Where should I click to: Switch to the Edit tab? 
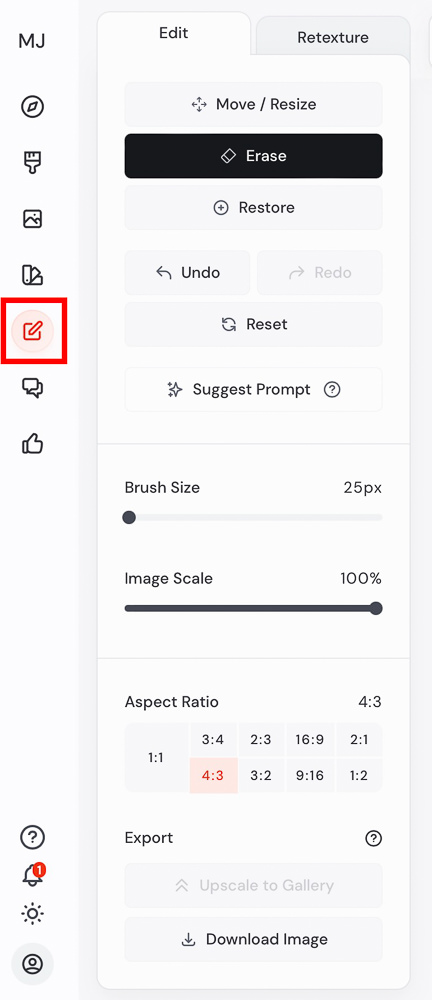pos(174,33)
